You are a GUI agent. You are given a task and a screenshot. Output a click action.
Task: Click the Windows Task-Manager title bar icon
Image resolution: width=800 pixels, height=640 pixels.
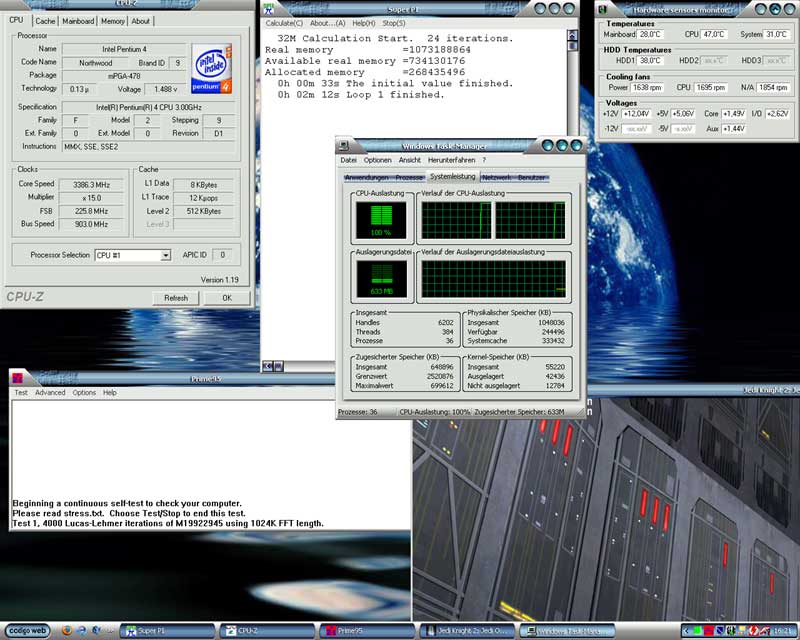[344, 146]
